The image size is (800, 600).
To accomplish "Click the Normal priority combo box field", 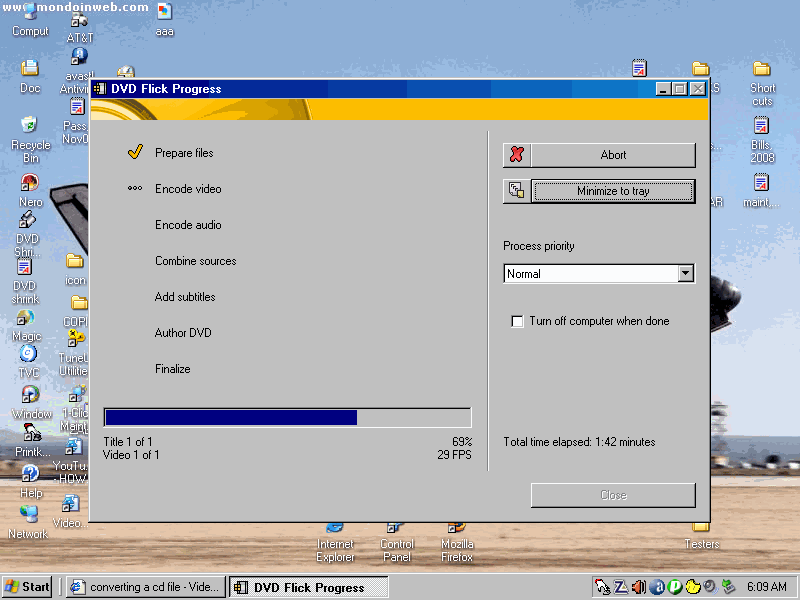I will [599, 273].
